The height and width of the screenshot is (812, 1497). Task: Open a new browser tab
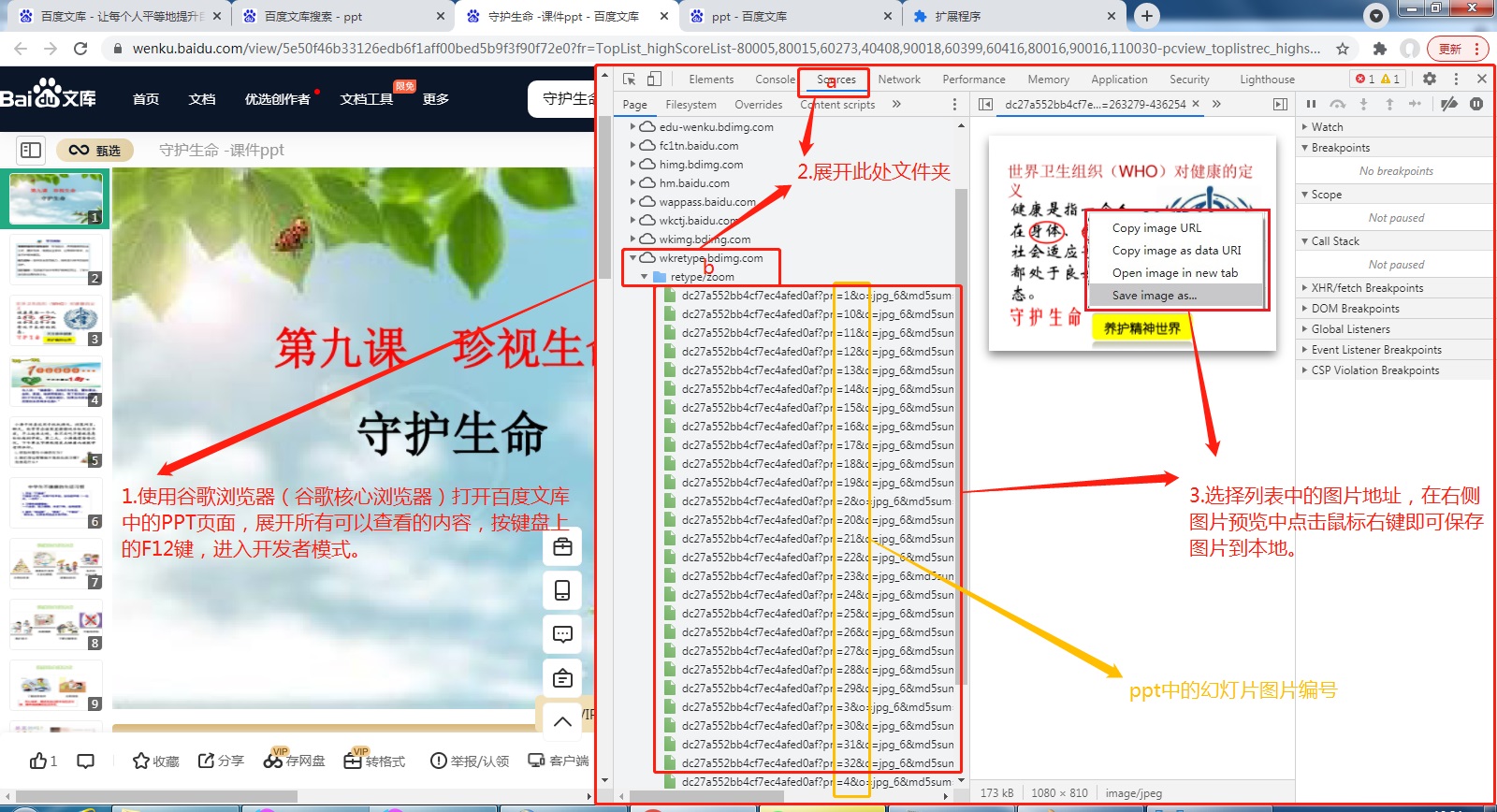point(1147,15)
